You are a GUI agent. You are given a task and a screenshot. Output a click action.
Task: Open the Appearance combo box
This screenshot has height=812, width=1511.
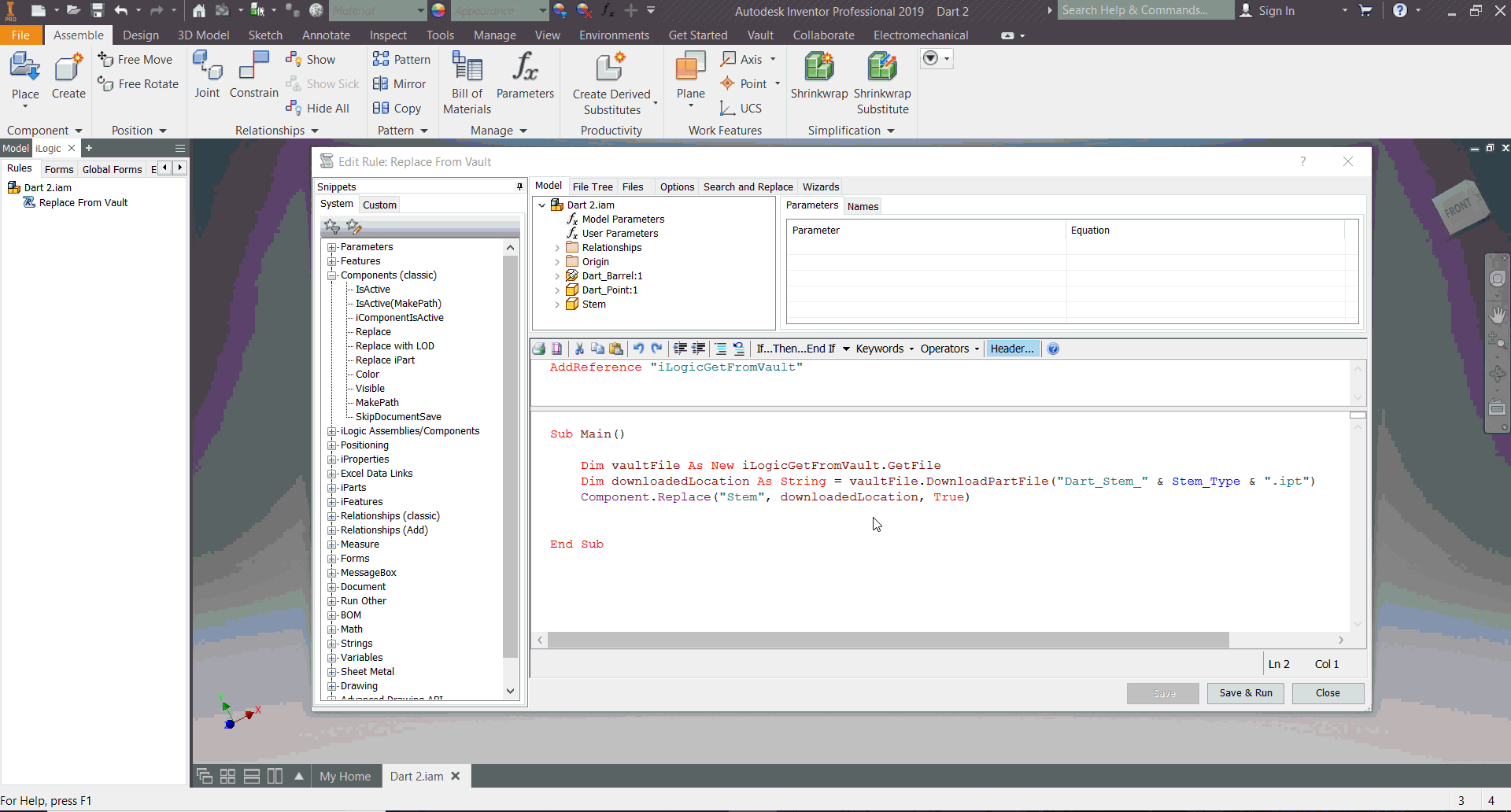(501, 11)
